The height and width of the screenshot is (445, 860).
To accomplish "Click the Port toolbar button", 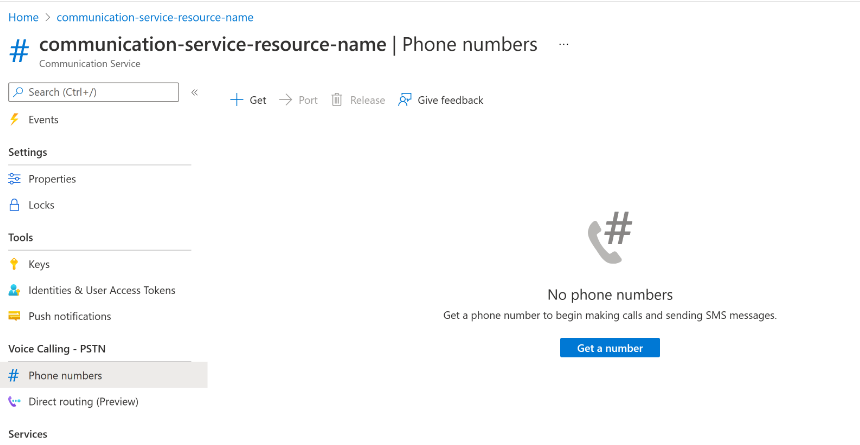I will 299,100.
